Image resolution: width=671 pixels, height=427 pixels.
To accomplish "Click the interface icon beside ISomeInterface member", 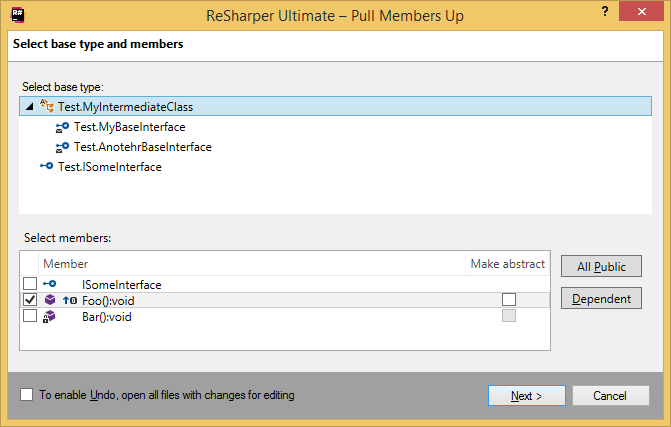I will [50, 284].
